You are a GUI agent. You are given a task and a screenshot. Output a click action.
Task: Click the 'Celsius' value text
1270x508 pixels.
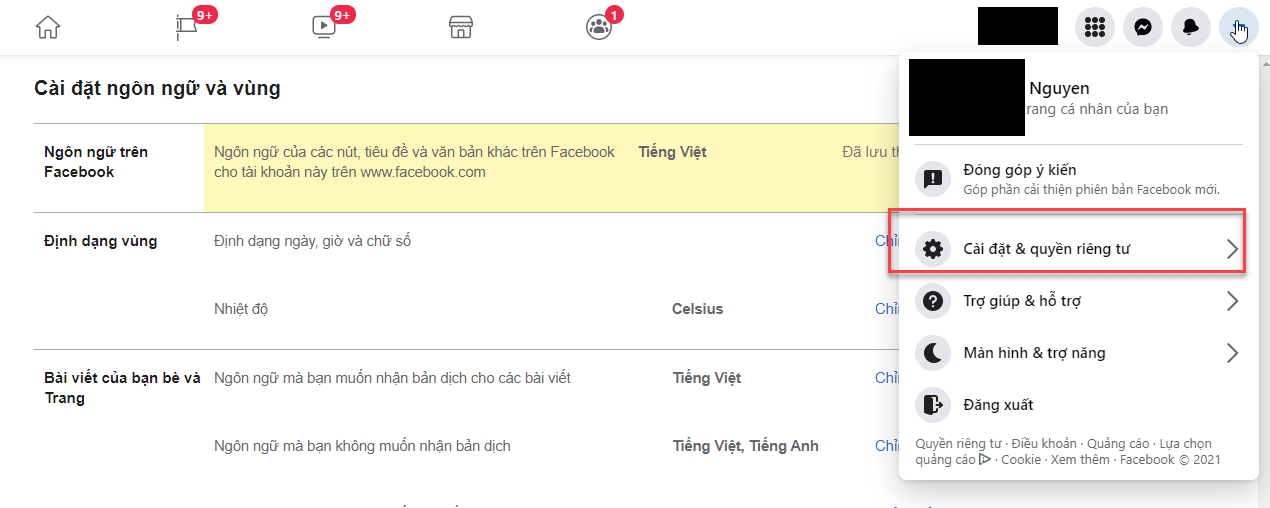(x=698, y=309)
